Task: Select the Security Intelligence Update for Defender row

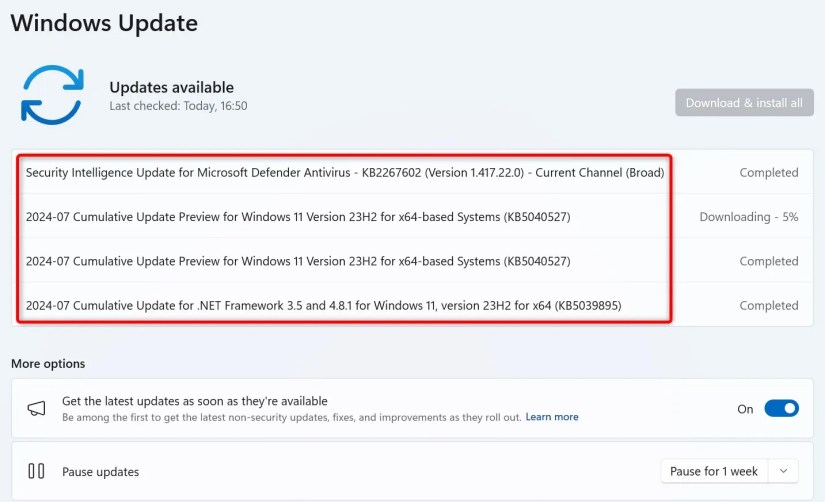Action: 344,173
